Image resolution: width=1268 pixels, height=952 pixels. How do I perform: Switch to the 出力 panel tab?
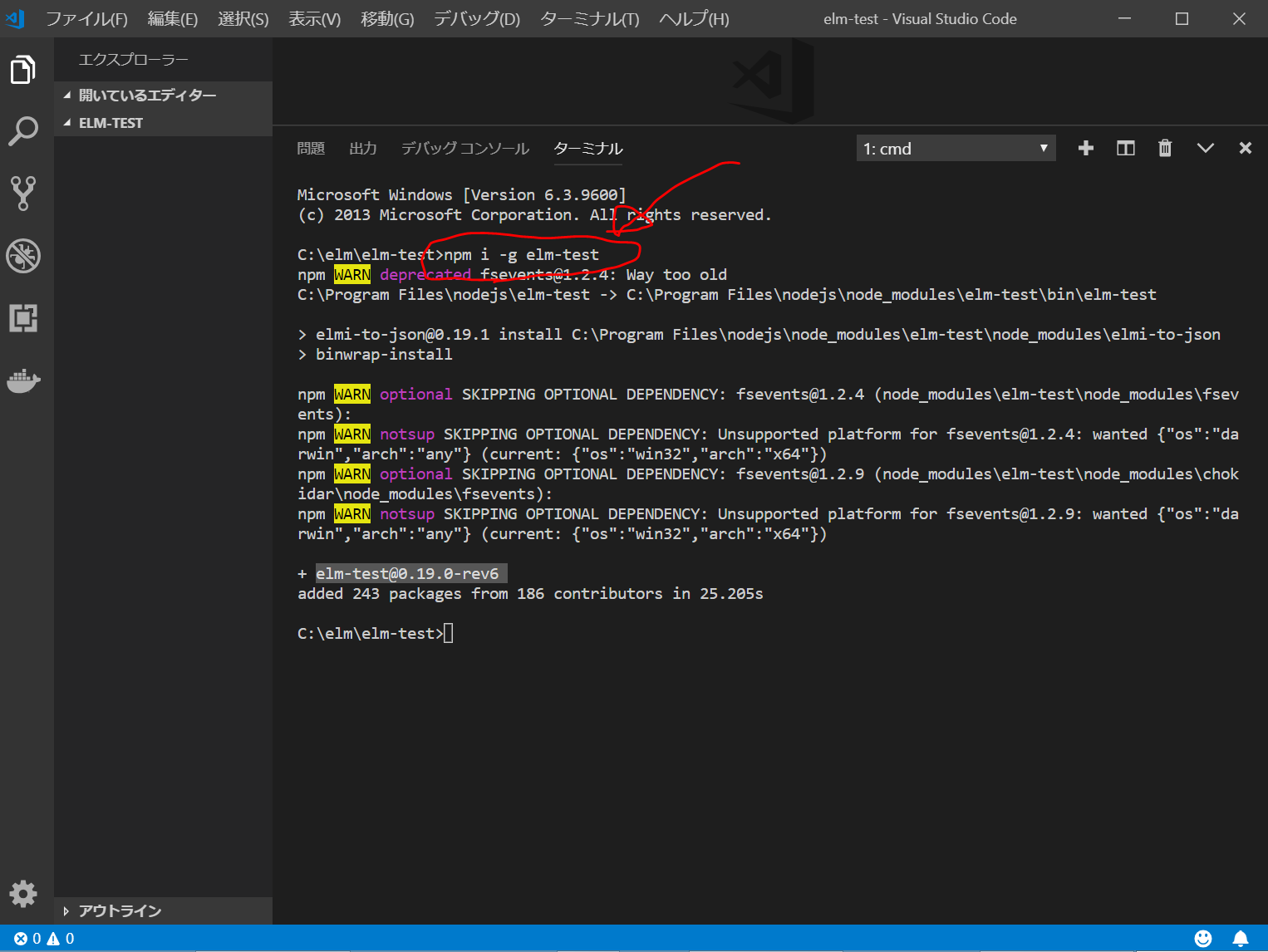click(363, 148)
